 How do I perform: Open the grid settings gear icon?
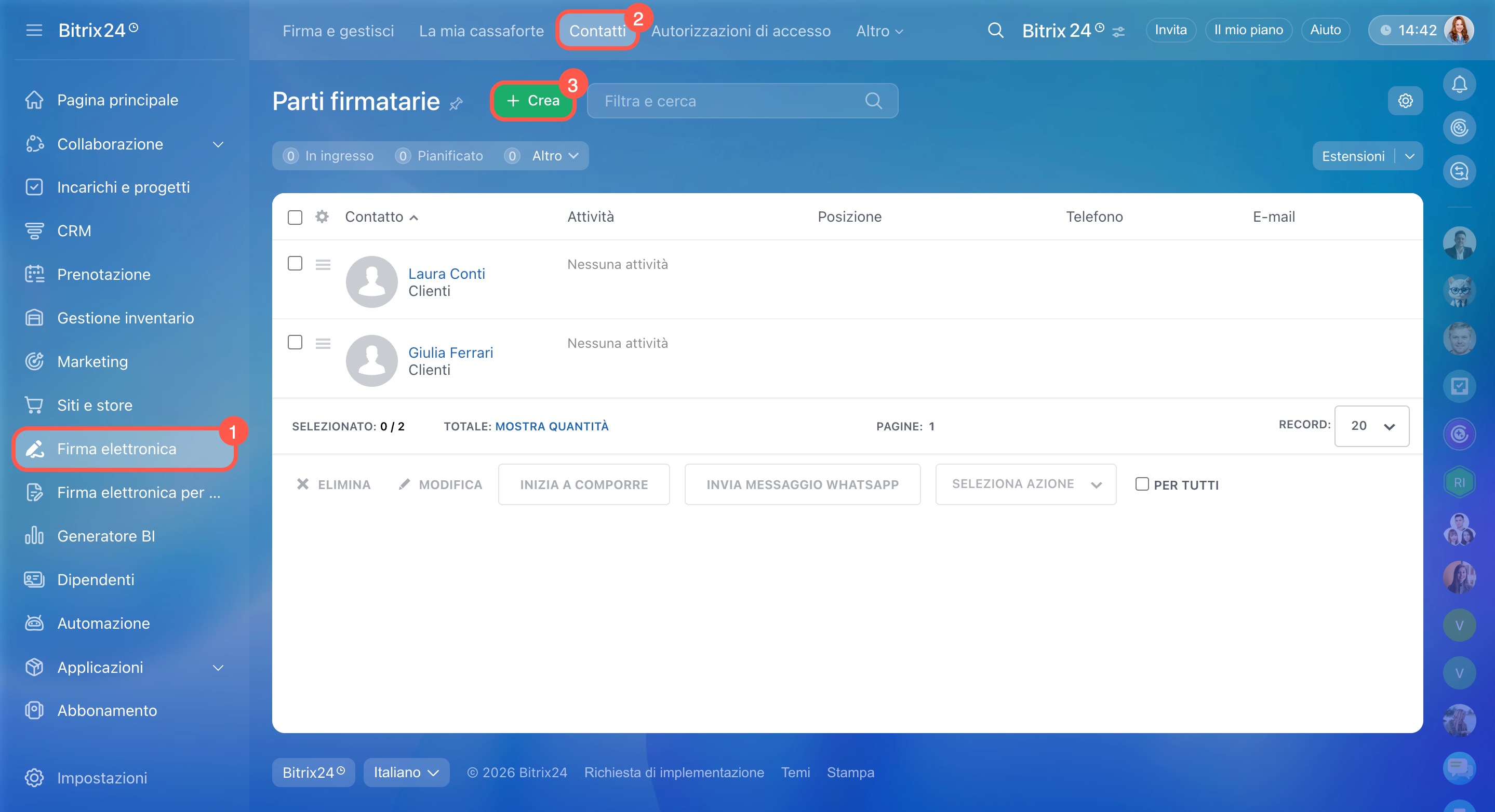1405,101
